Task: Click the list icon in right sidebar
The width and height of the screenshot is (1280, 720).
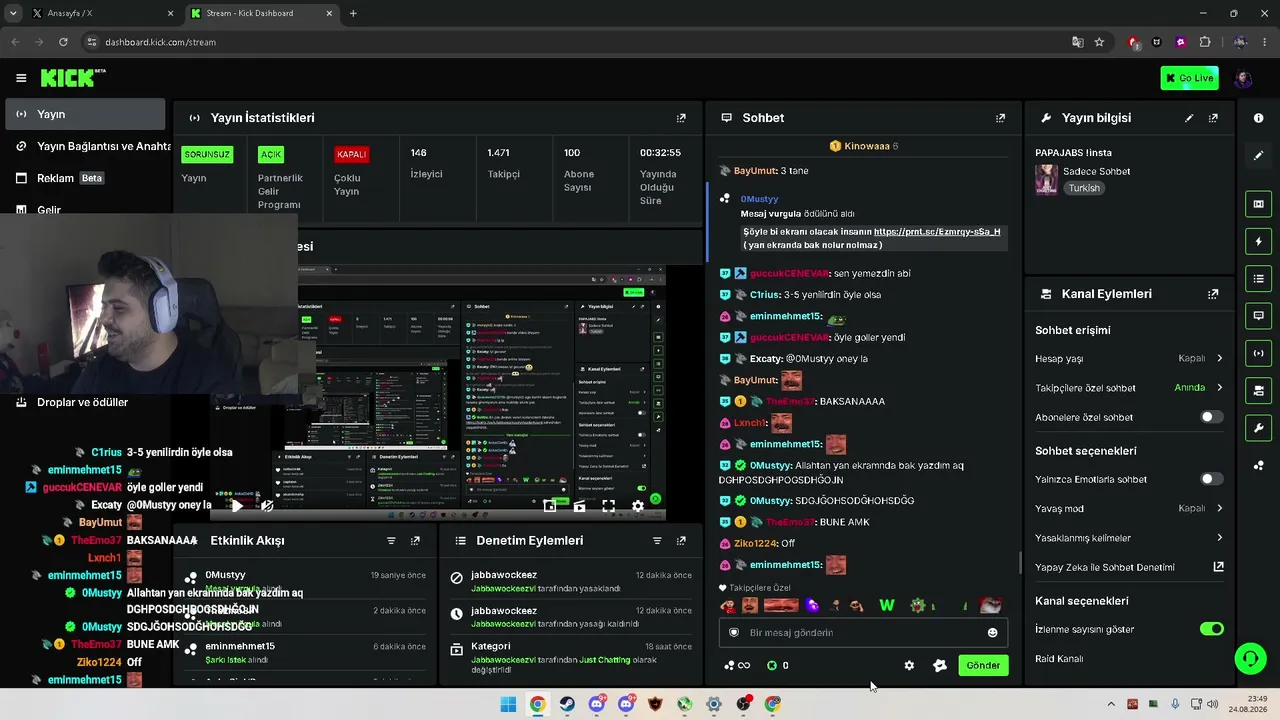Action: pos(1258,278)
